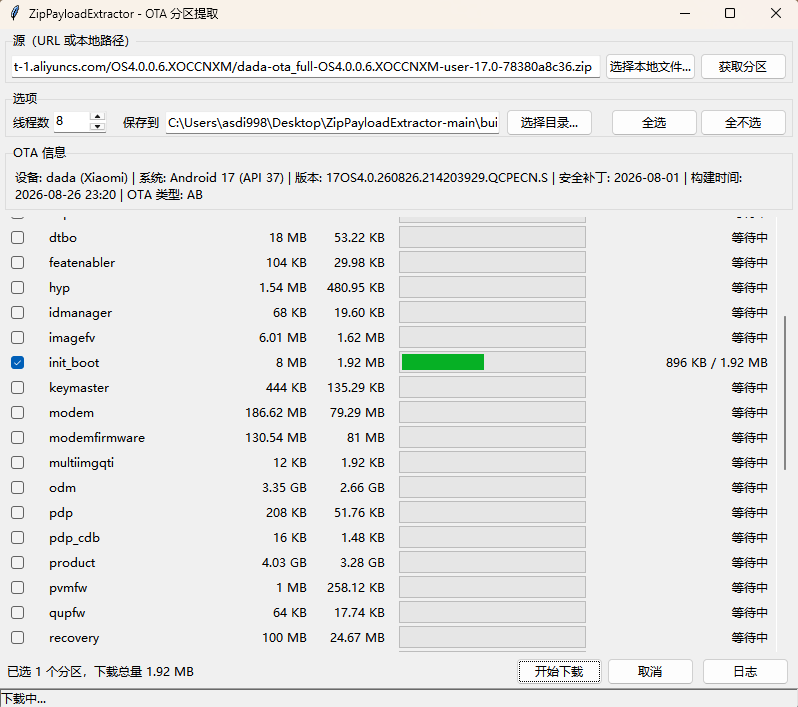The width and height of the screenshot is (798, 707).
Task: Open the 日志 log button
Action: tap(745, 671)
